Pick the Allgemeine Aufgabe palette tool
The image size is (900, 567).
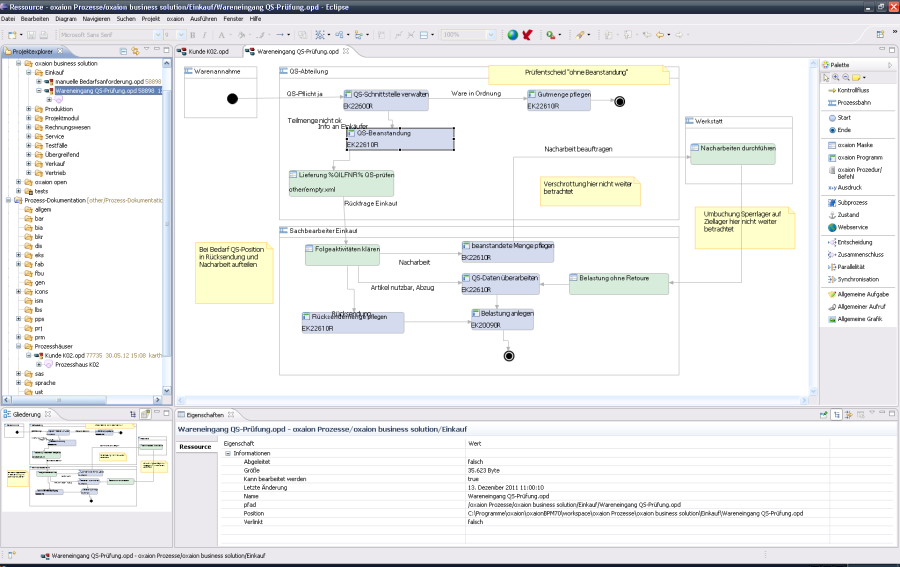(858, 294)
